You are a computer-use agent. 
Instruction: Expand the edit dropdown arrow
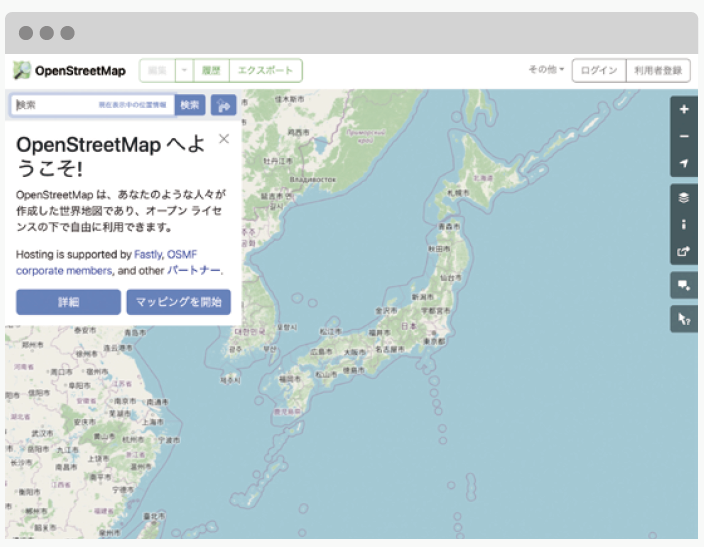184,71
